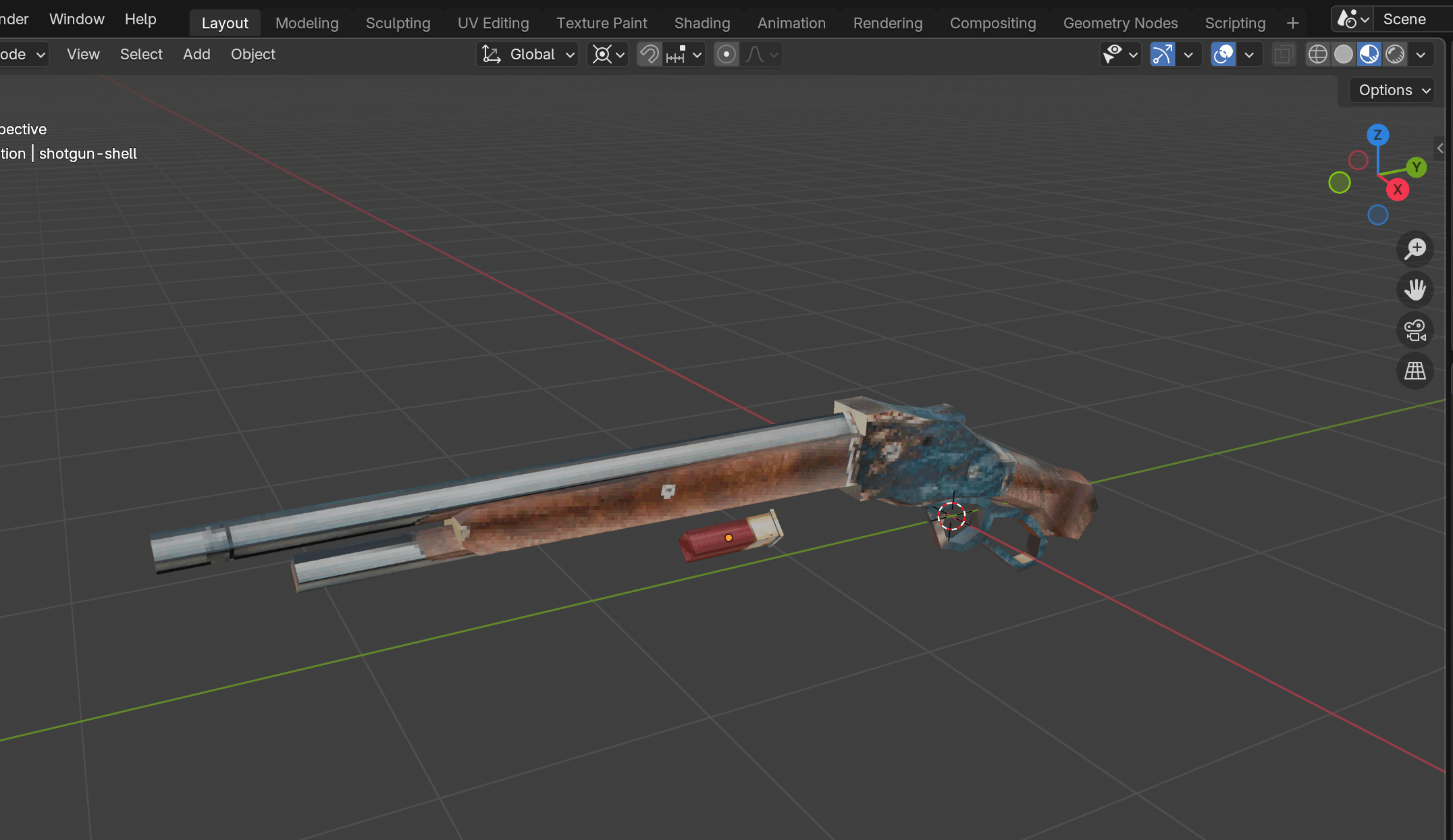Viewport: 1453px width, 840px height.
Task: Click the zoom in/out viewport icon
Action: [1415, 248]
